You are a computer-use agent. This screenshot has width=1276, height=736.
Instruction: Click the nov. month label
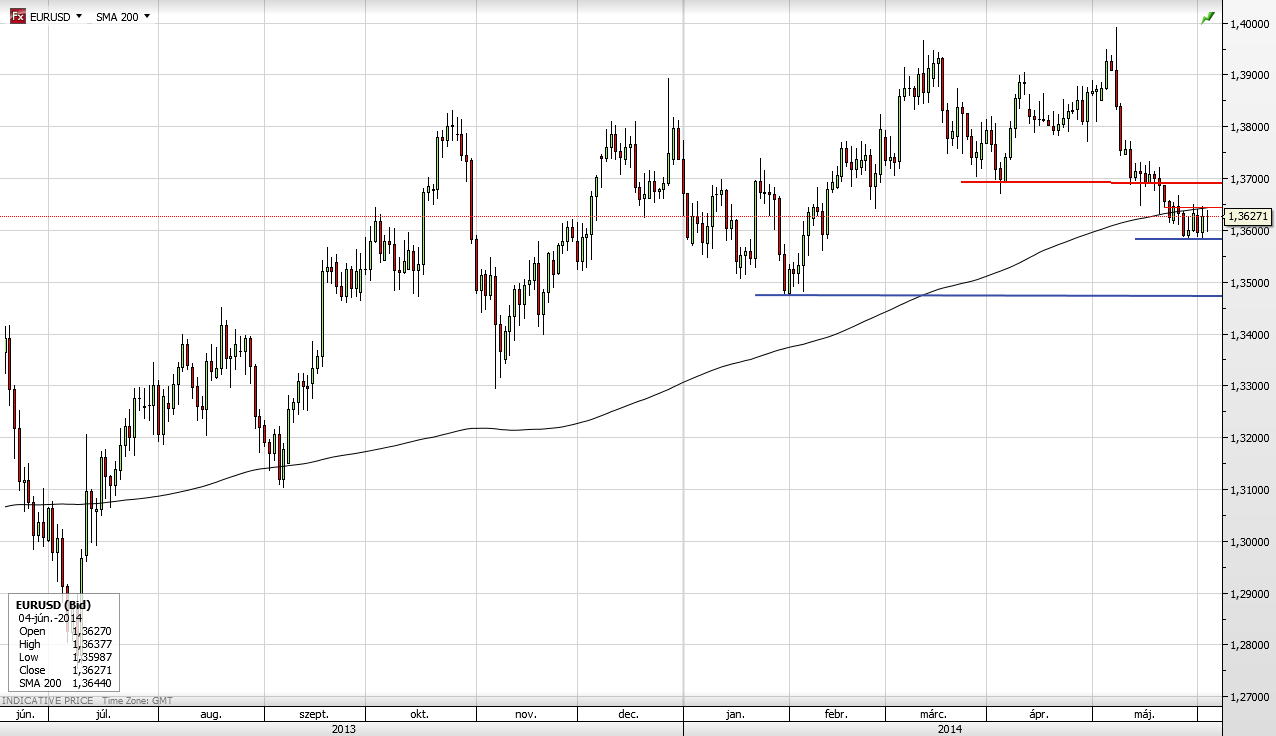click(526, 715)
